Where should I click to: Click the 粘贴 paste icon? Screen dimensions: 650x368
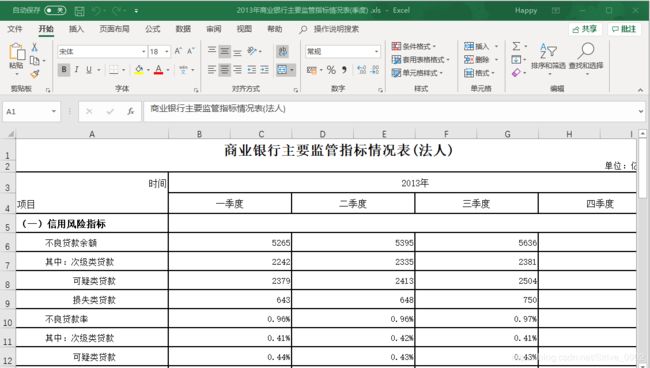pyautogui.click(x=17, y=51)
